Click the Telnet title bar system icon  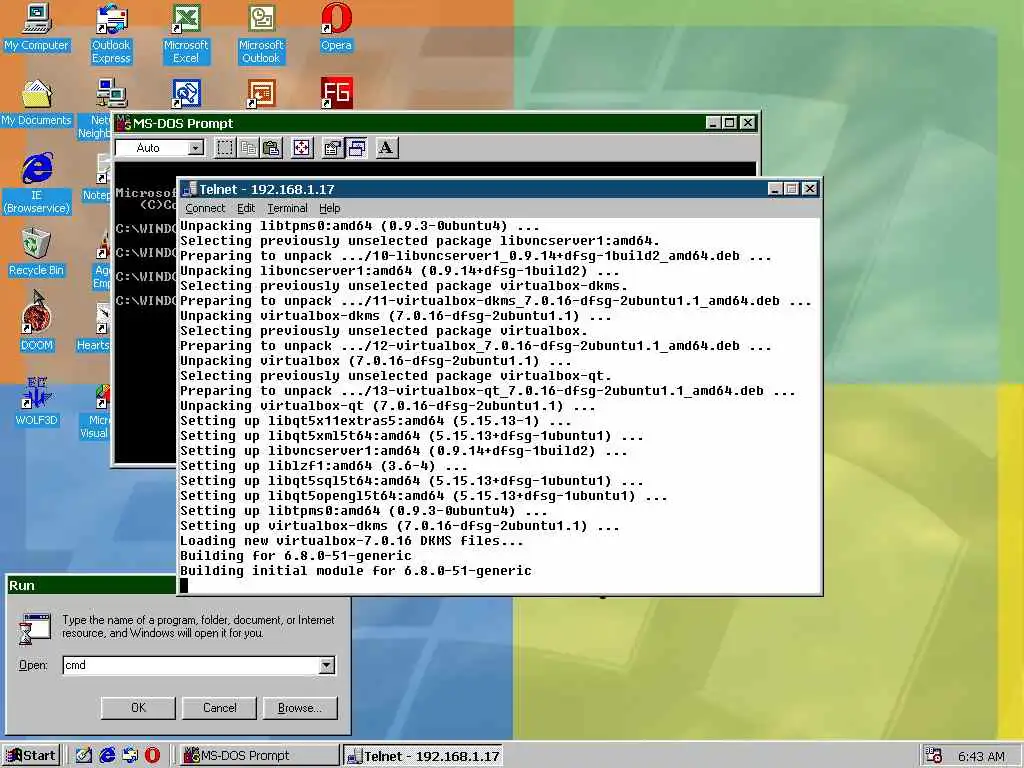point(189,189)
